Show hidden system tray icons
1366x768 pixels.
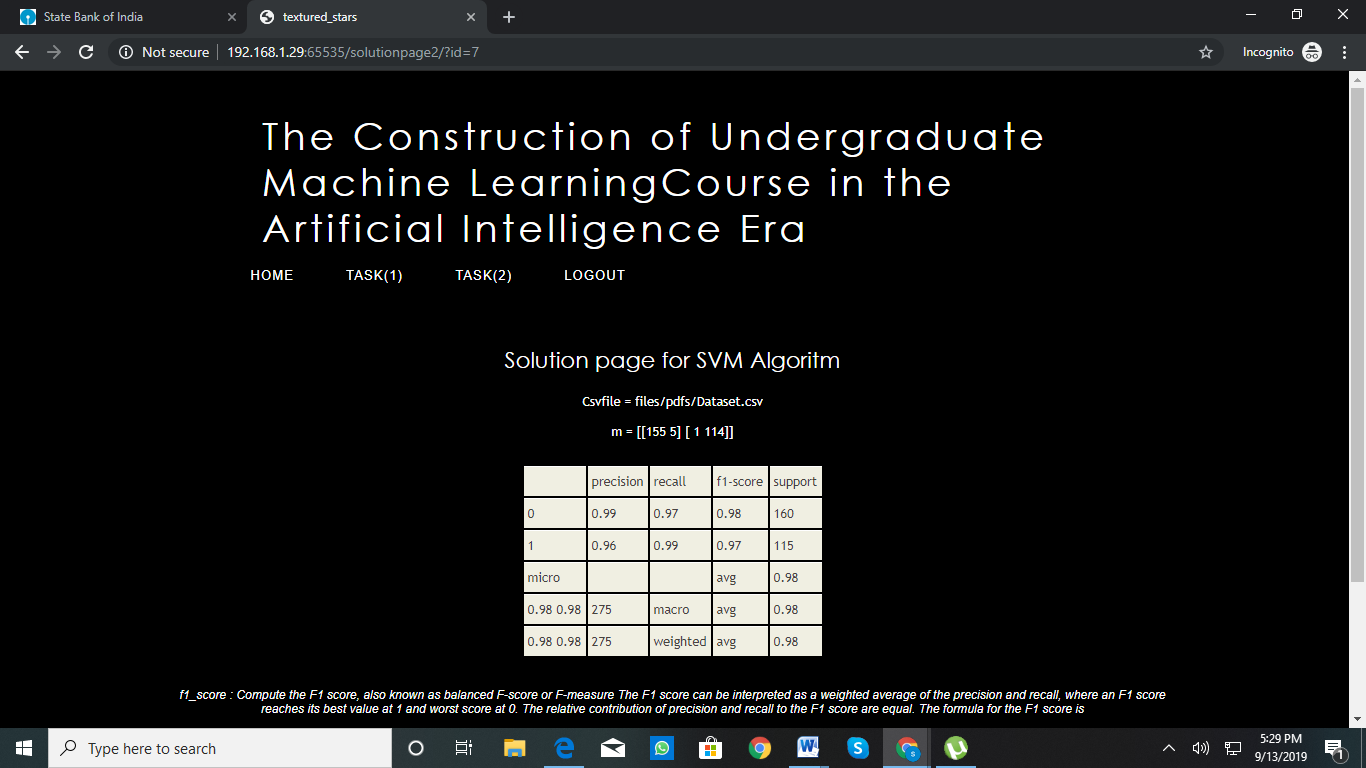[1168, 748]
